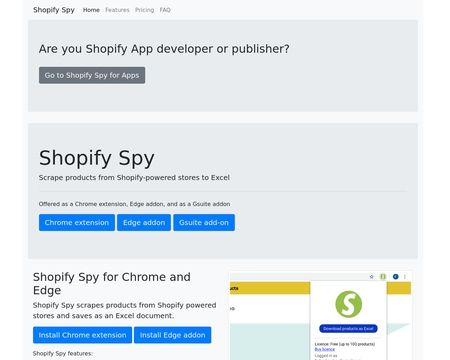Click the bookmark star icon in screenshot
This screenshot has width=450, height=360.
point(372,277)
